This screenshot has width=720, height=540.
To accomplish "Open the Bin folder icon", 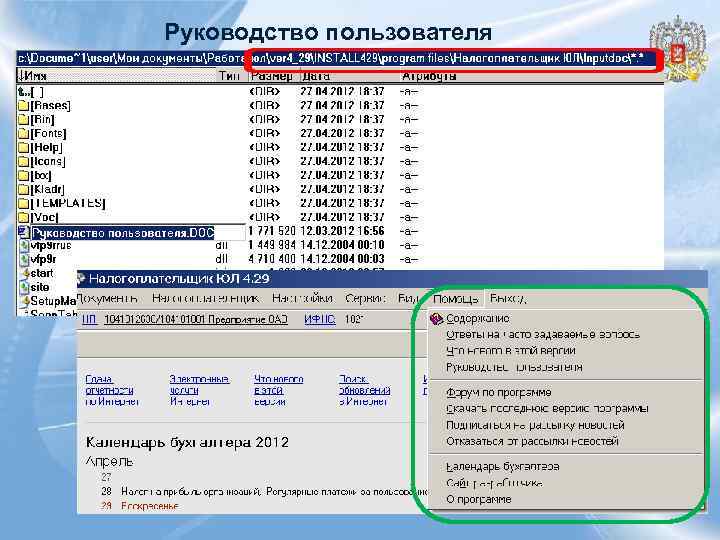I will pyautogui.click(x=23, y=120).
